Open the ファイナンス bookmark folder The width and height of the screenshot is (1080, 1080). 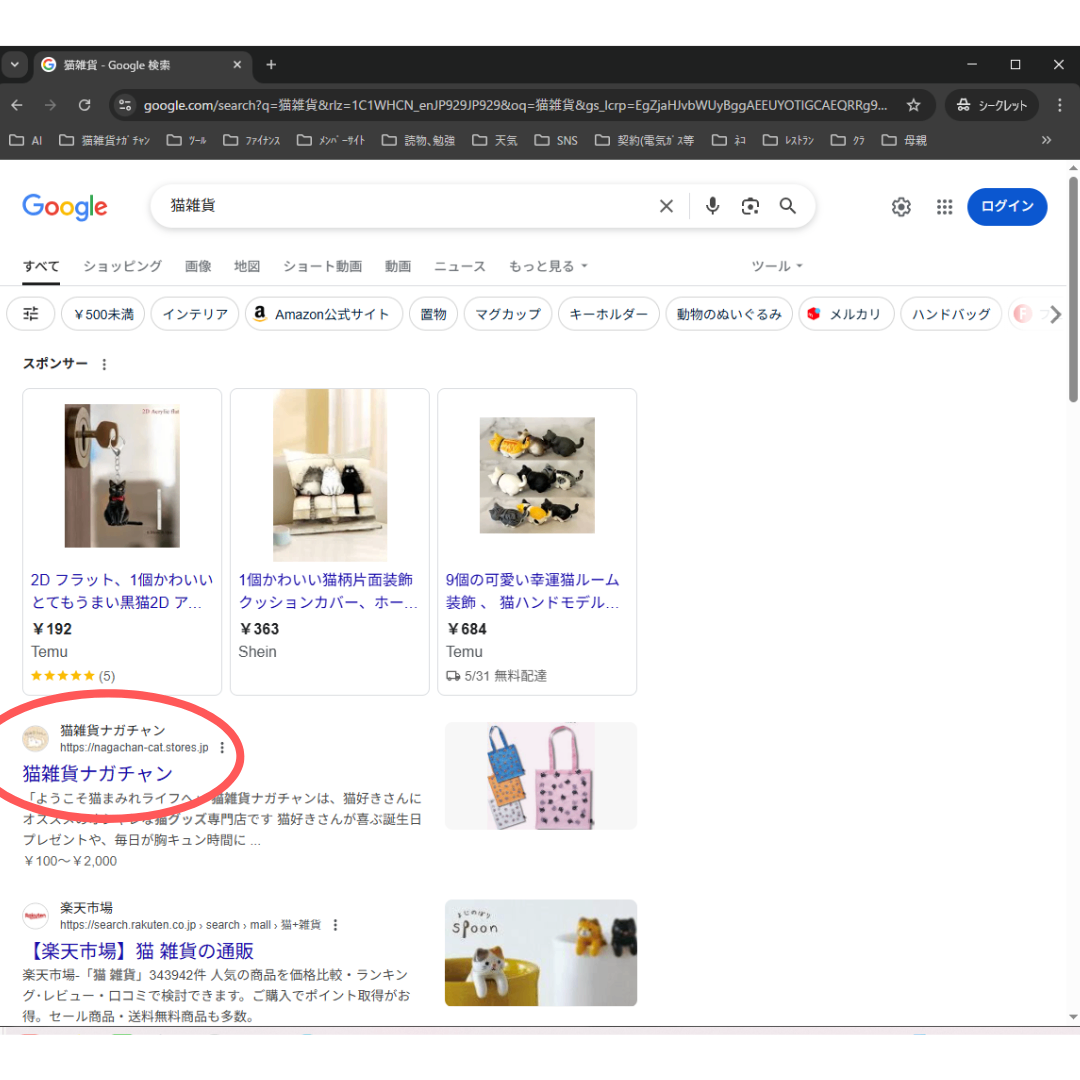252,141
